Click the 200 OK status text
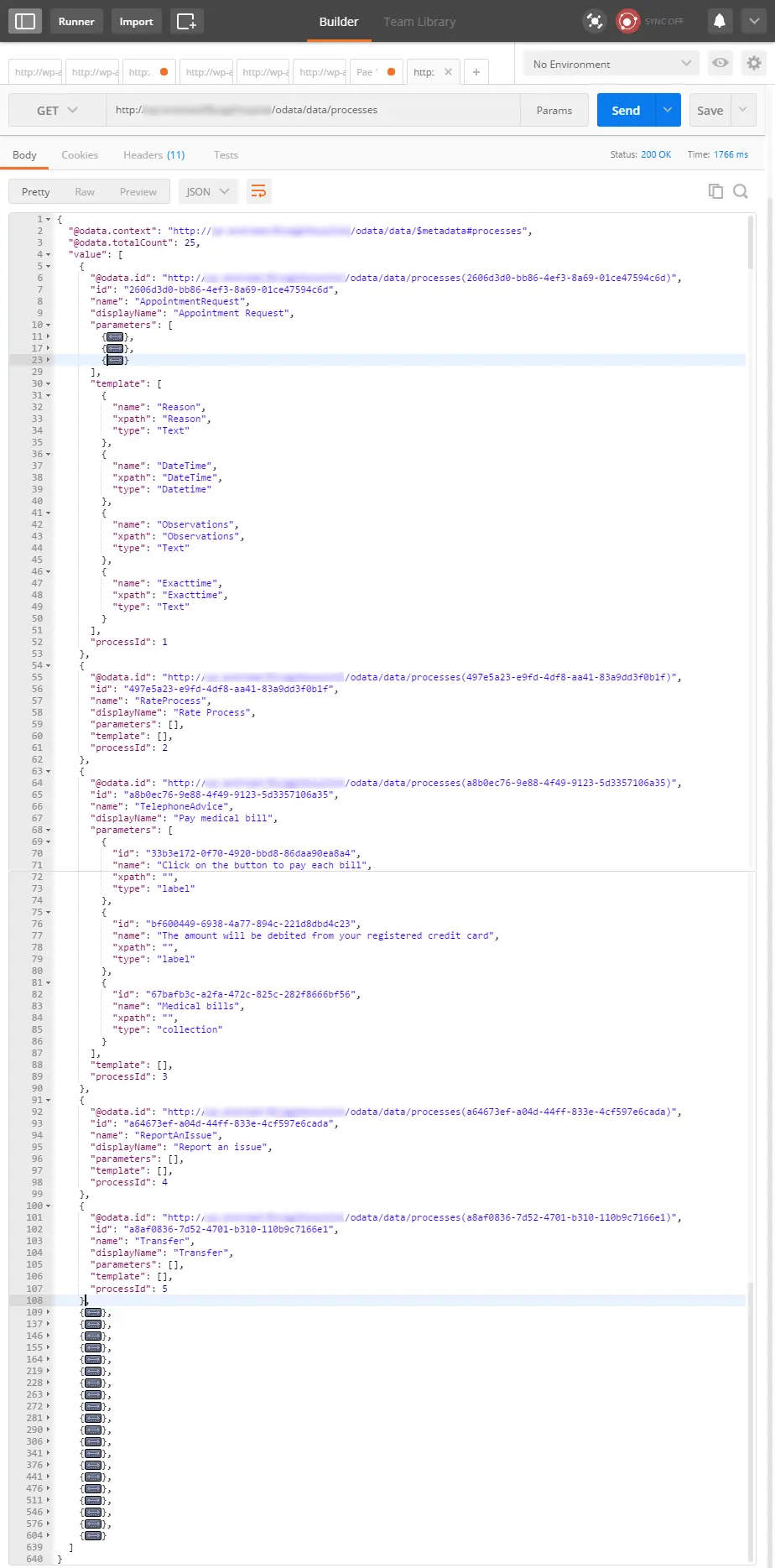Screen dimensions: 775x1568 point(656,154)
